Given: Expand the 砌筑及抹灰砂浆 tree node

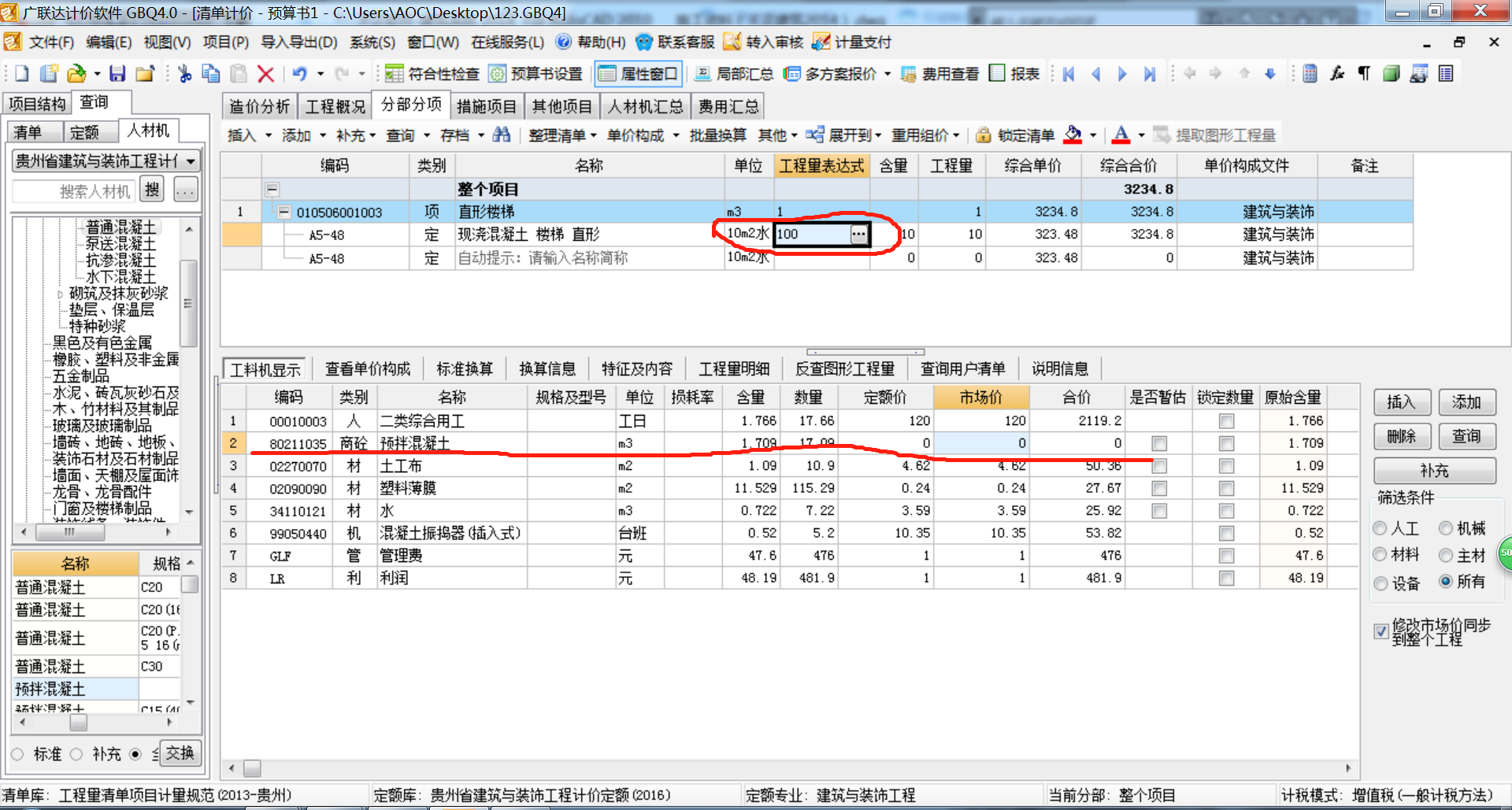Looking at the screenshot, I should coord(60,294).
